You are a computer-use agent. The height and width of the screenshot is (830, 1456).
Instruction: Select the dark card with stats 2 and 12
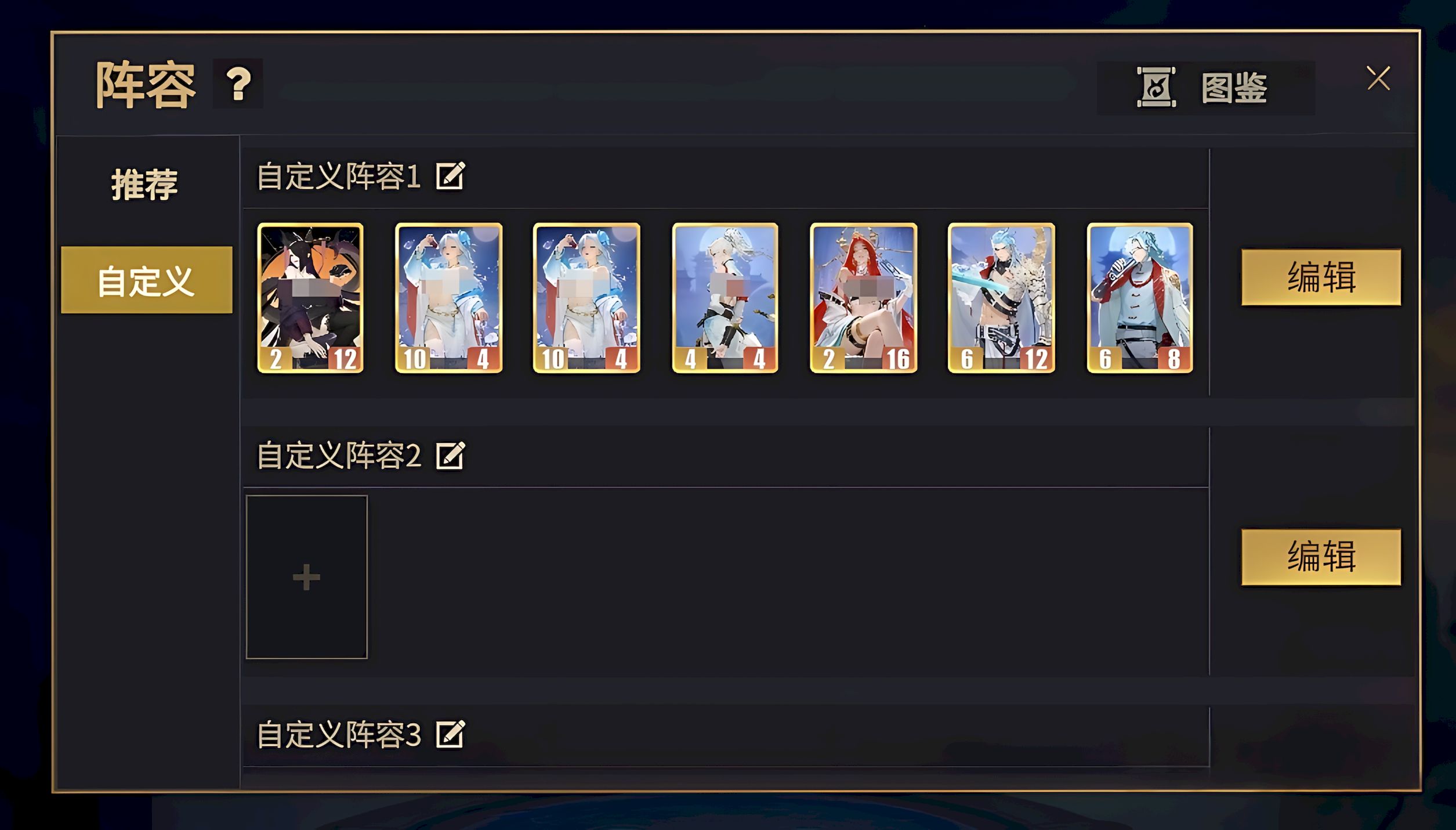[310, 298]
